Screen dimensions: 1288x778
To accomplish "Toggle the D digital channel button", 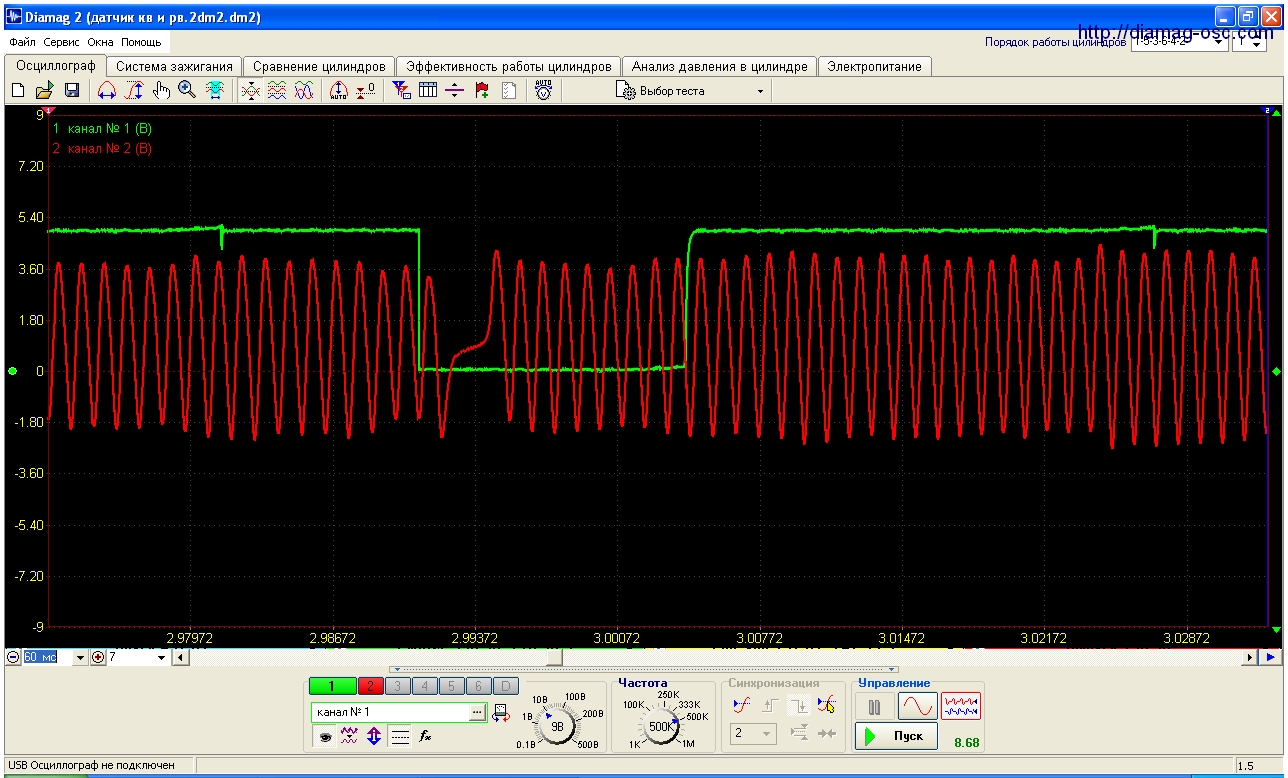I will tap(506, 686).
